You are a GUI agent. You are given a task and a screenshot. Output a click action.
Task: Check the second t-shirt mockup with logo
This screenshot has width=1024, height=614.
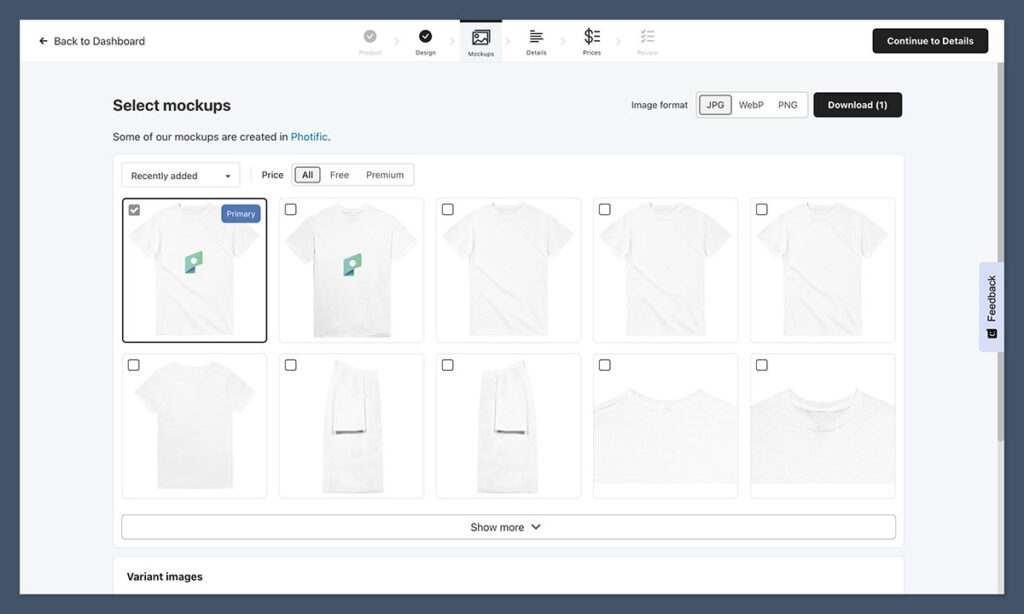point(291,210)
